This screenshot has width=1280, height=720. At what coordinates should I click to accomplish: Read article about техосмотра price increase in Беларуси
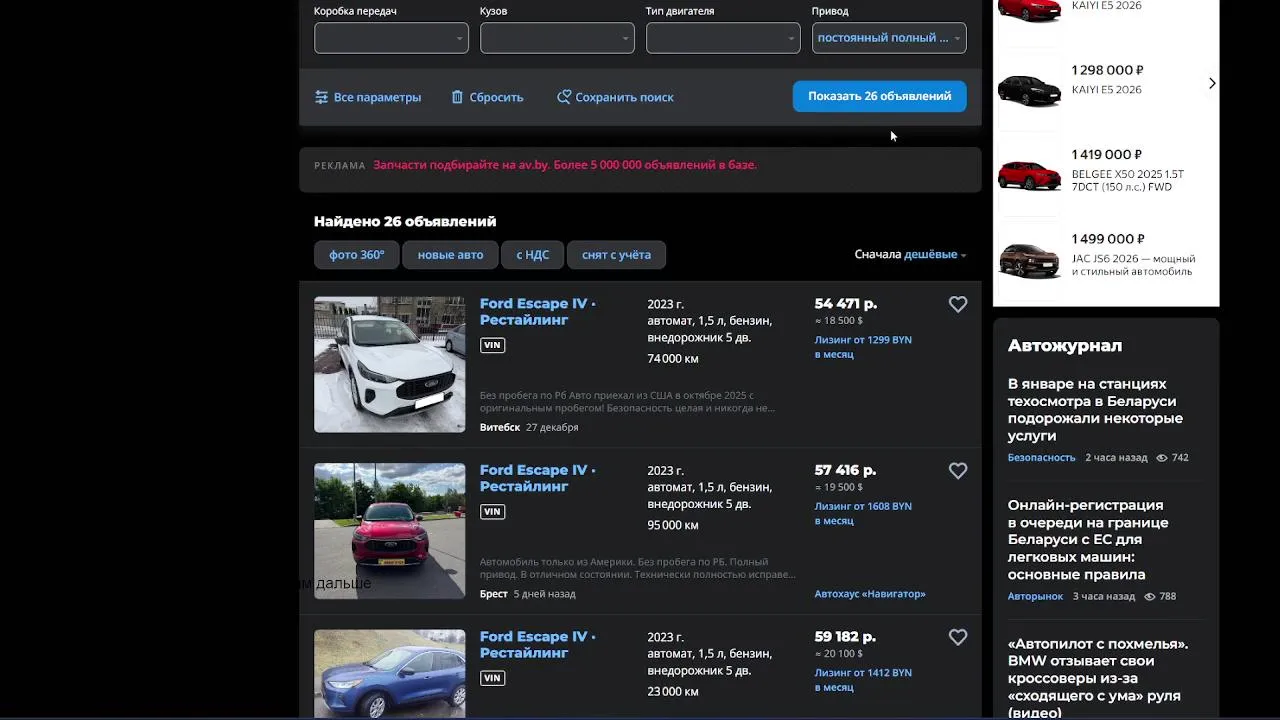[x=1095, y=410]
